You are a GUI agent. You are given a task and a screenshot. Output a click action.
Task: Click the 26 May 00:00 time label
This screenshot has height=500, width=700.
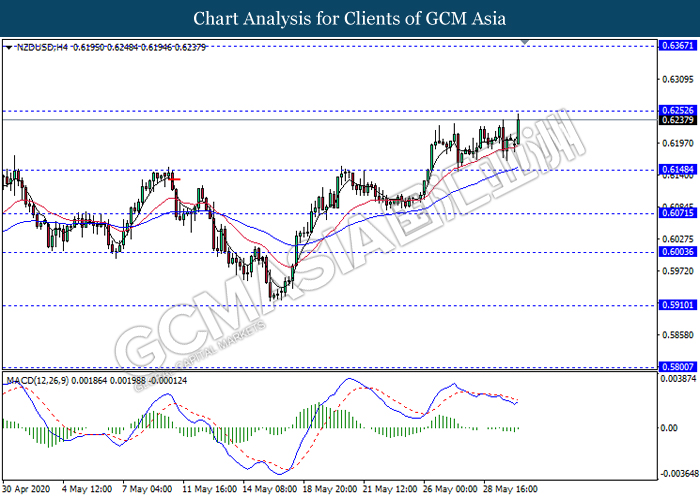point(450,489)
